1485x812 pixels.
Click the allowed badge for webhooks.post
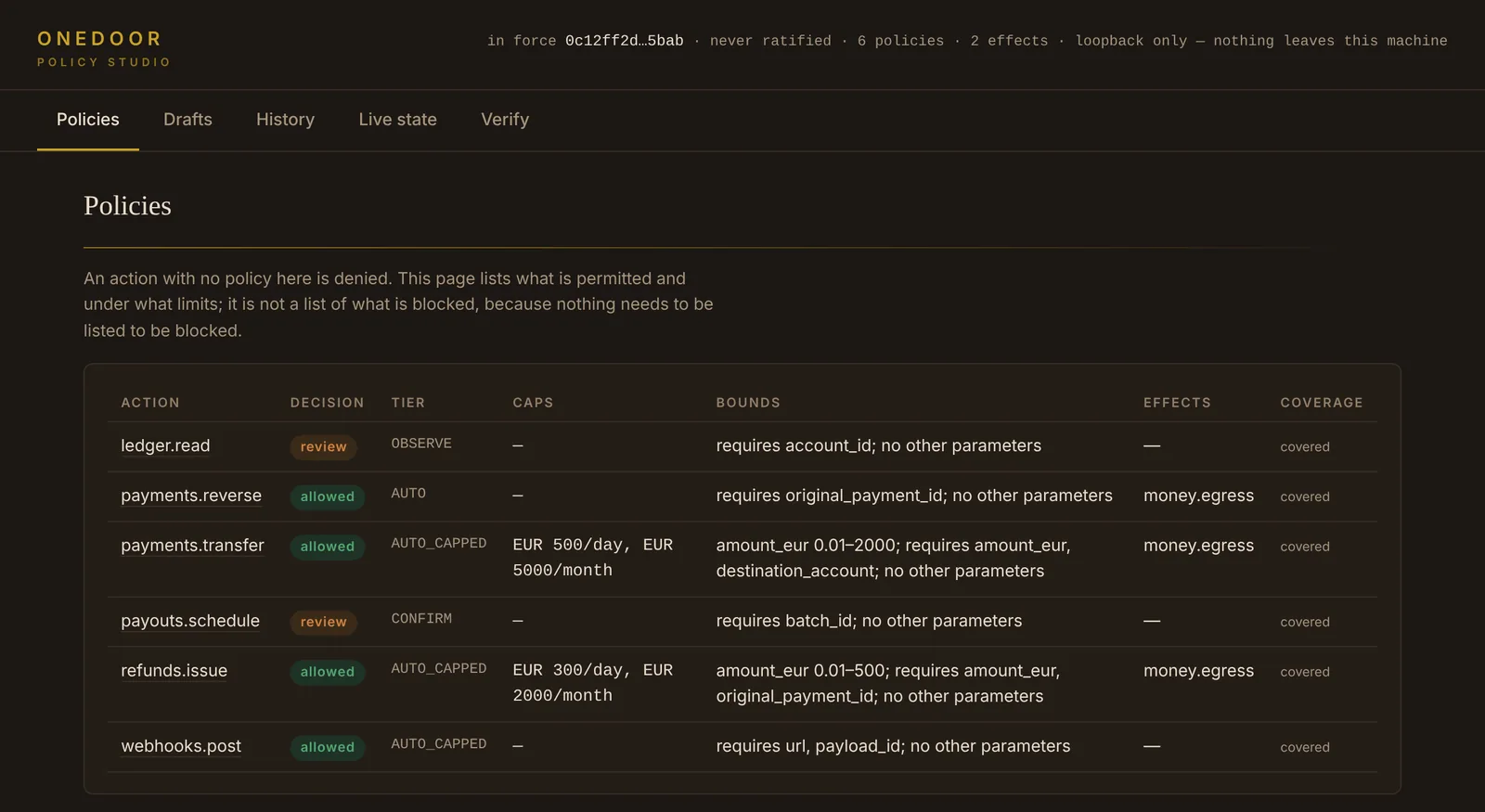[x=328, y=748]
